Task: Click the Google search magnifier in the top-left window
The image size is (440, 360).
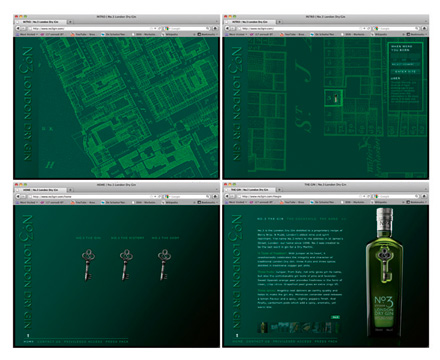Action: [x=208, y=29]
